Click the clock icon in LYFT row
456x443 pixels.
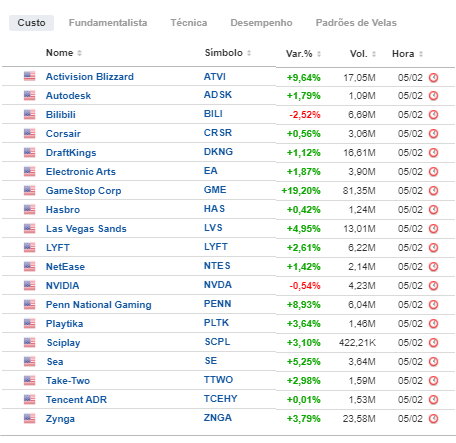[433, 248]
